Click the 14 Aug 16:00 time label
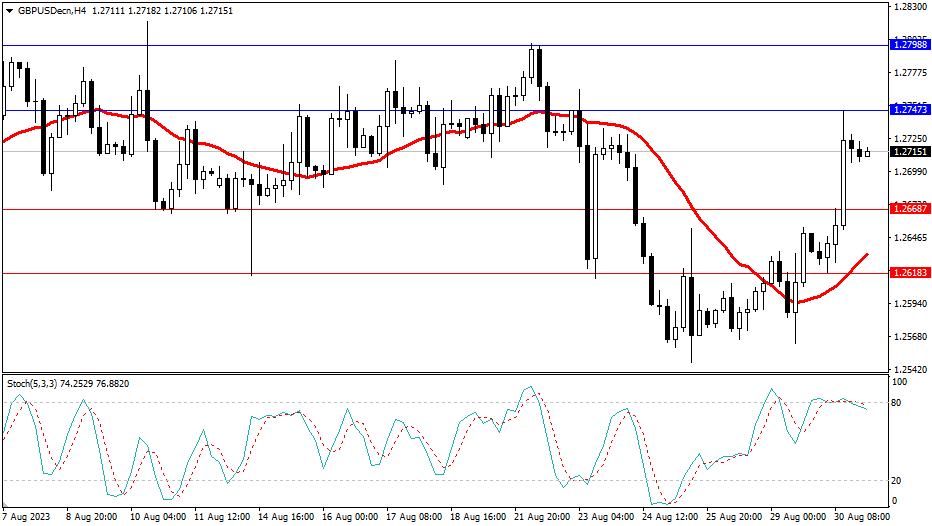Screen dimensions: 932x526 [285, 517]
